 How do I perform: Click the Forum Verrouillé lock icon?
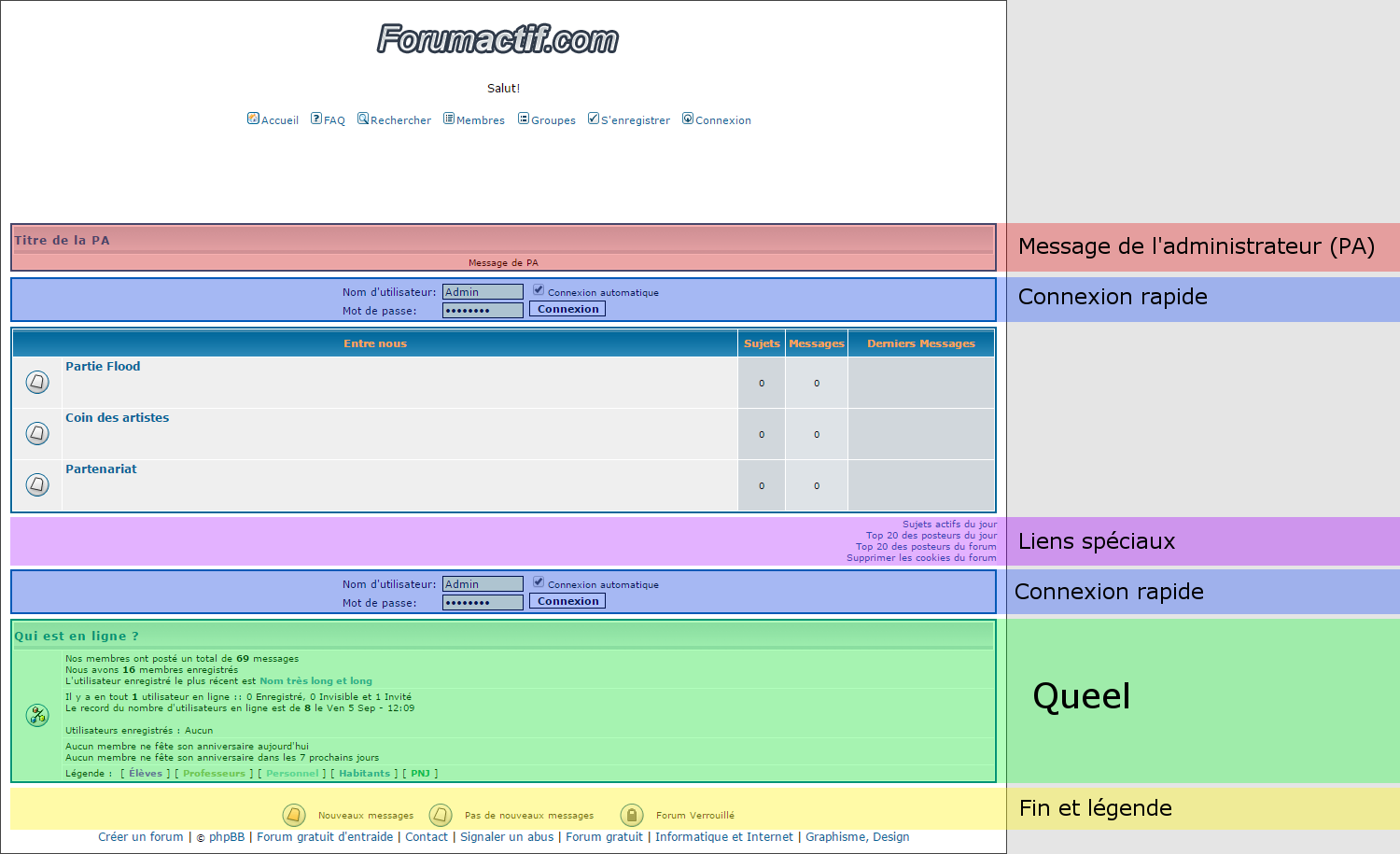[632, 815]
